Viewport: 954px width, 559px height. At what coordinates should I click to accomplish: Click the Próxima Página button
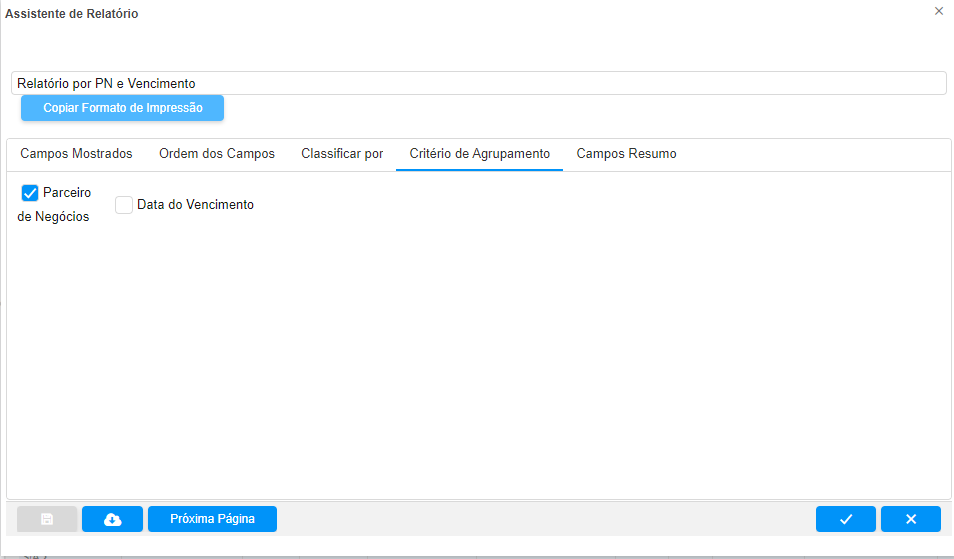tap(212, 519)
